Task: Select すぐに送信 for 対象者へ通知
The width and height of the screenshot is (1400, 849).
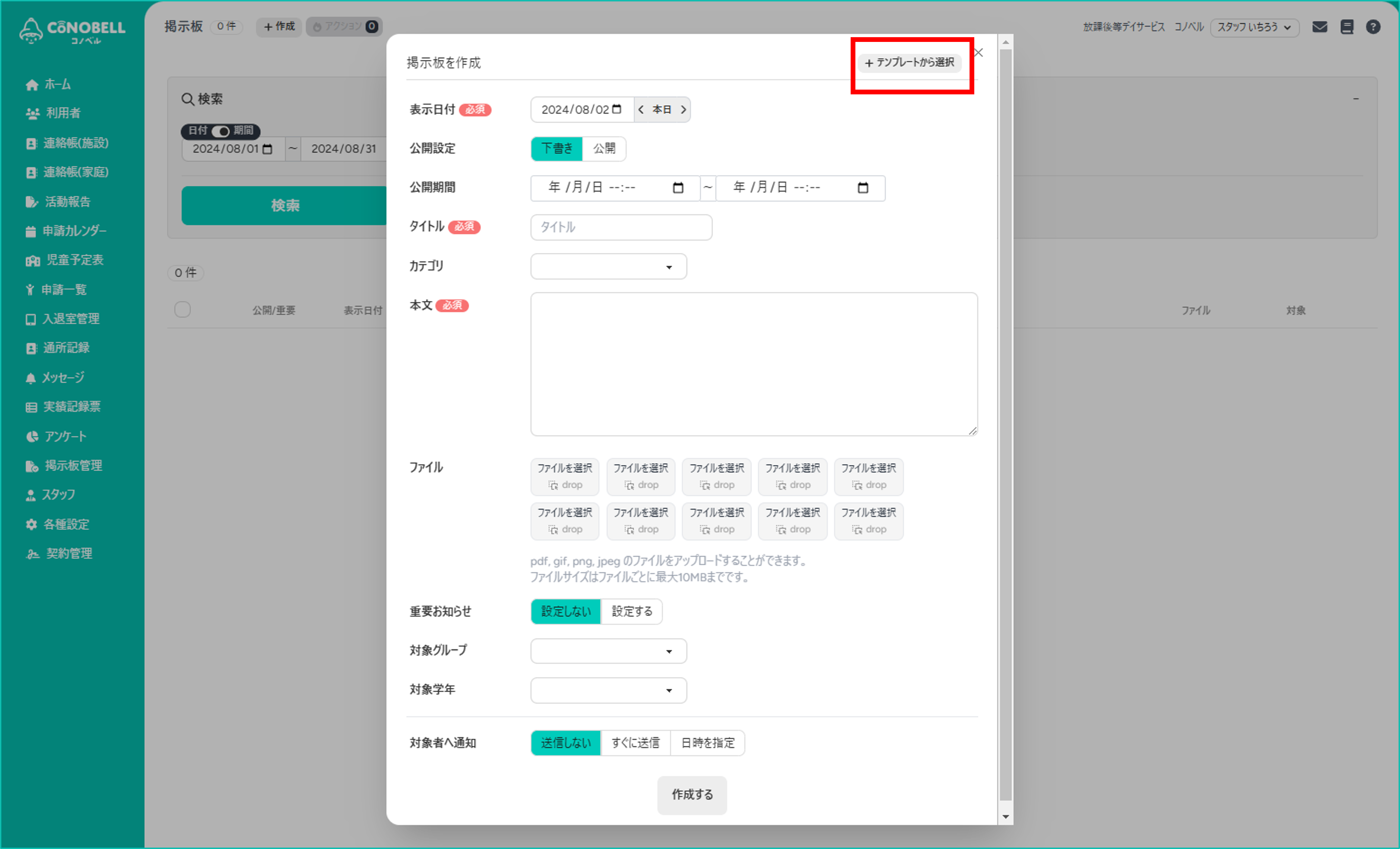Action: (635, 743)
